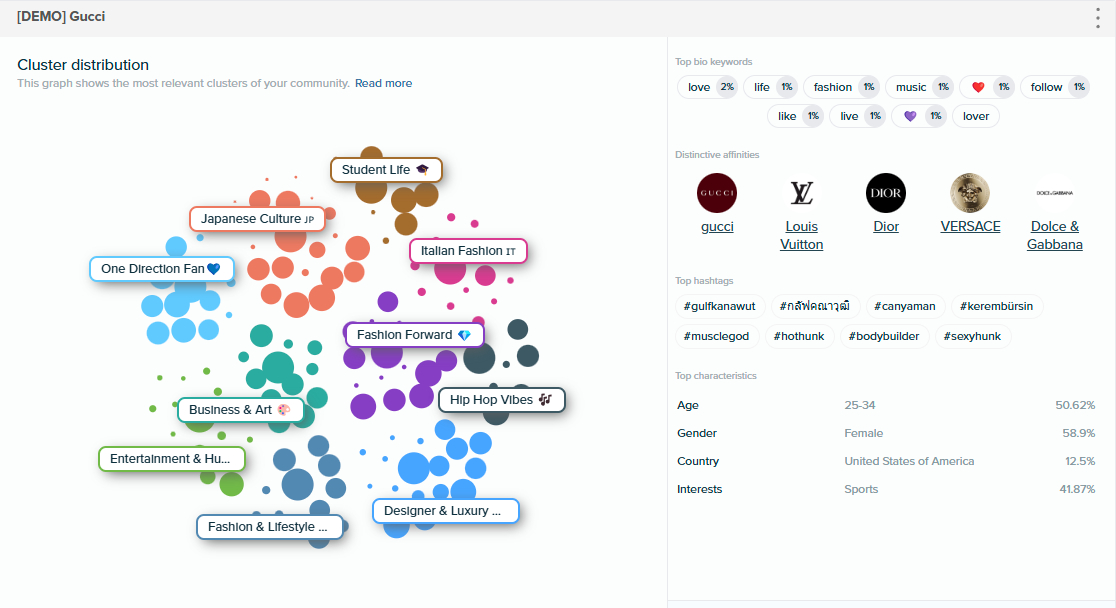This screenshot has height=608, width=1116.
Task: Open the Read more link
Action: (x=383, y=83)
